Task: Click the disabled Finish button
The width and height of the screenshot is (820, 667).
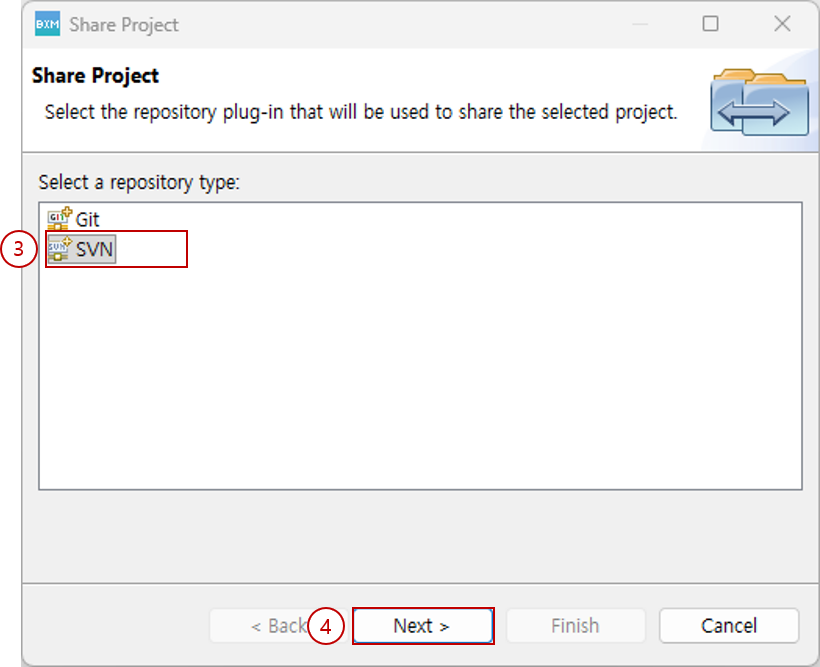Action: [x=575, y=625]
